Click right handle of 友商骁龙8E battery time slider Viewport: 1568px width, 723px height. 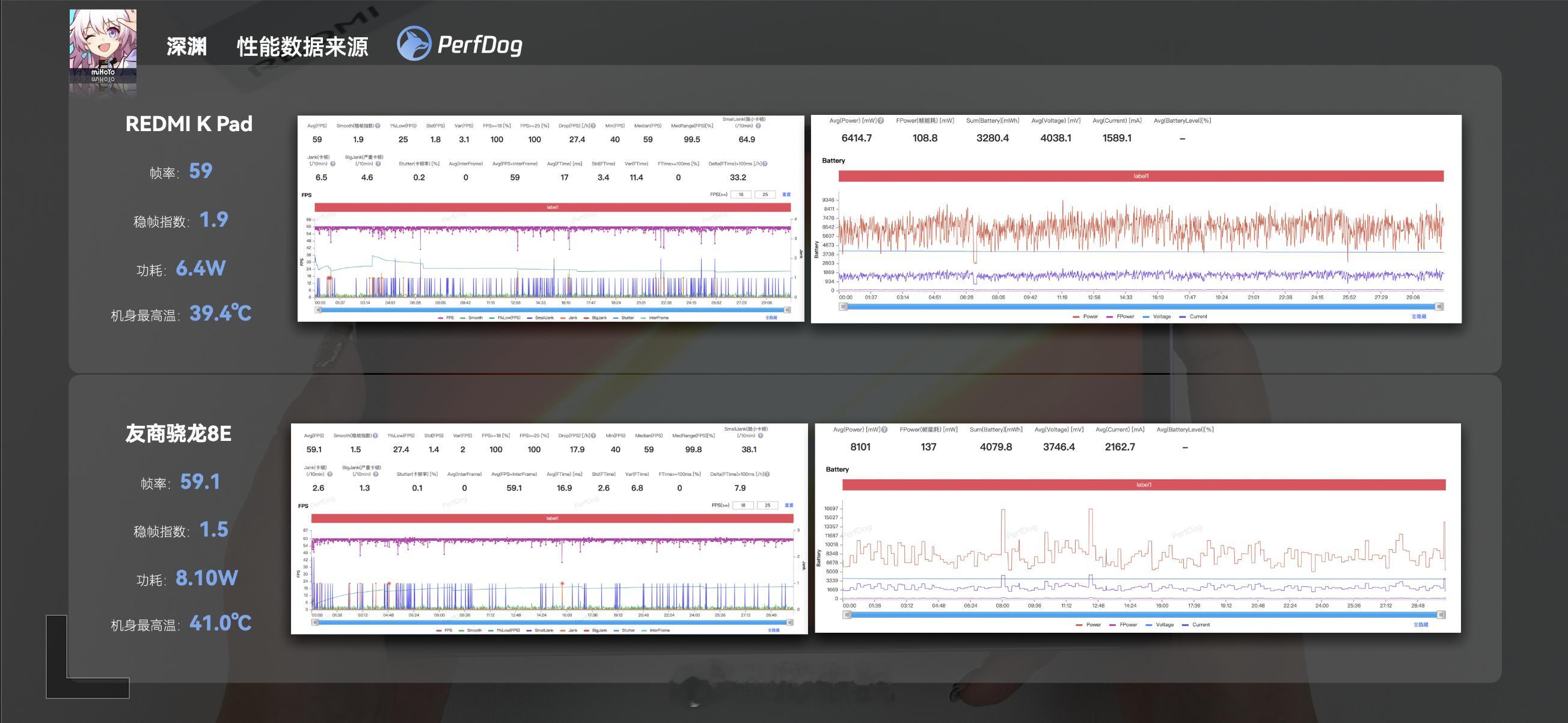pos(1440,615)
